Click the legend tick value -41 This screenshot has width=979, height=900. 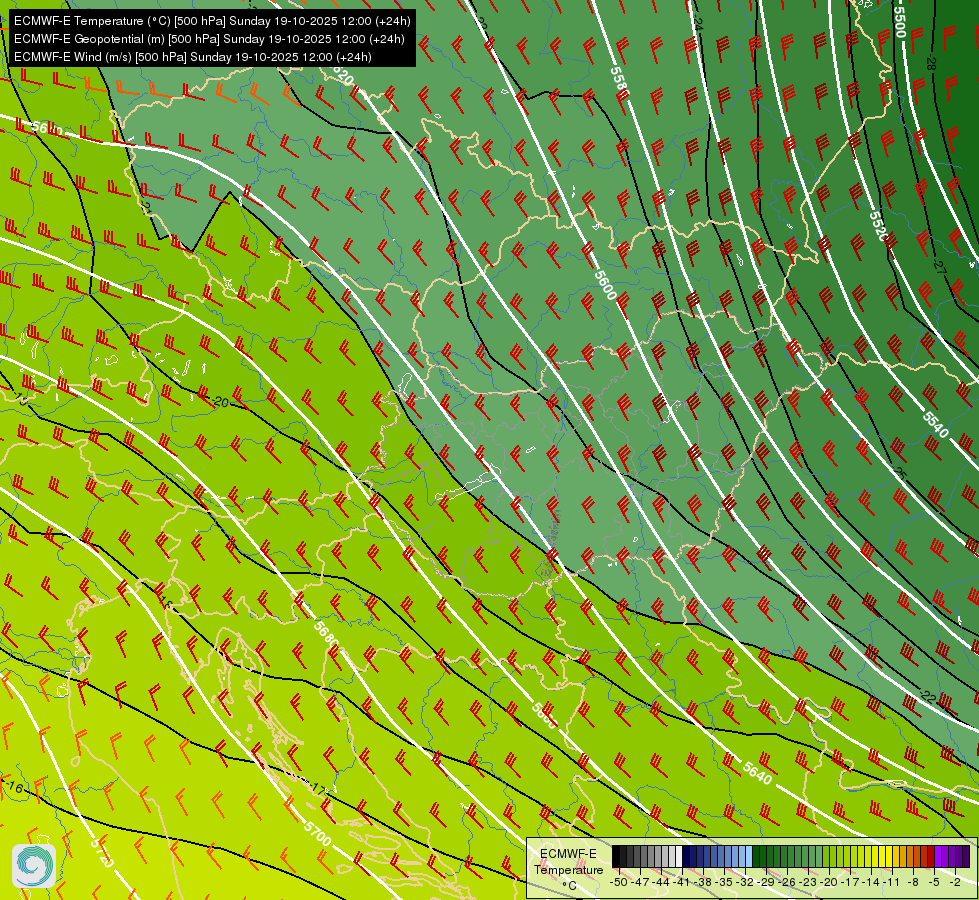click(683, 882)
